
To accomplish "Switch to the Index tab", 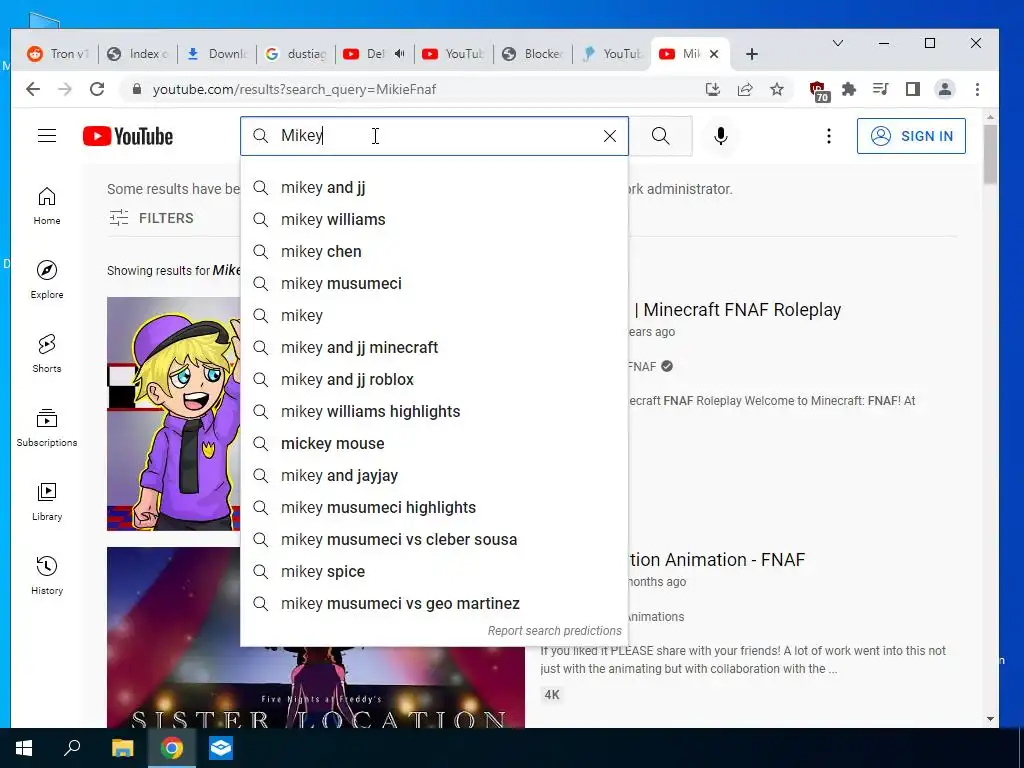I will click(138, 54).
